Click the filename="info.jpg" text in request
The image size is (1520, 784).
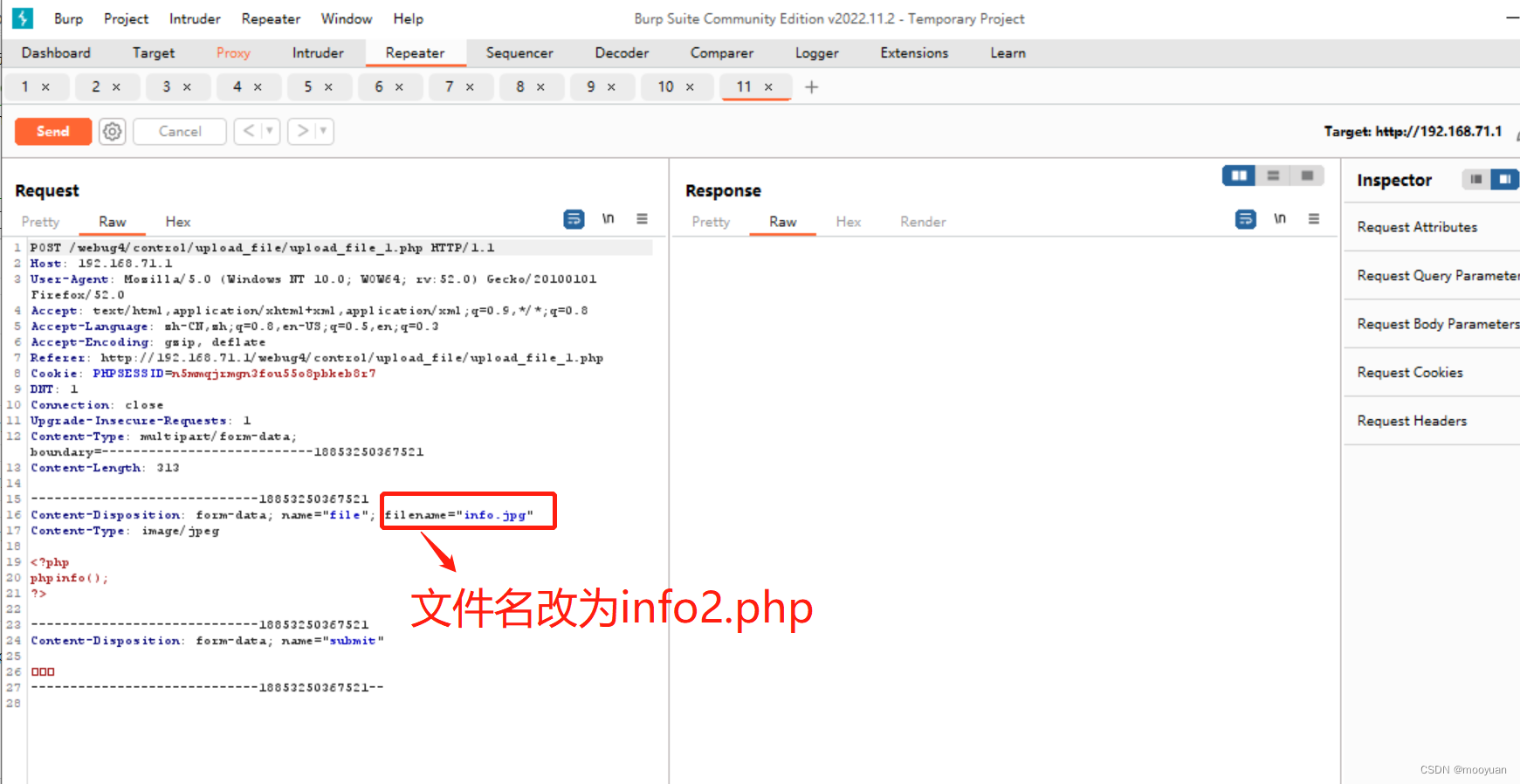point(458,515)
